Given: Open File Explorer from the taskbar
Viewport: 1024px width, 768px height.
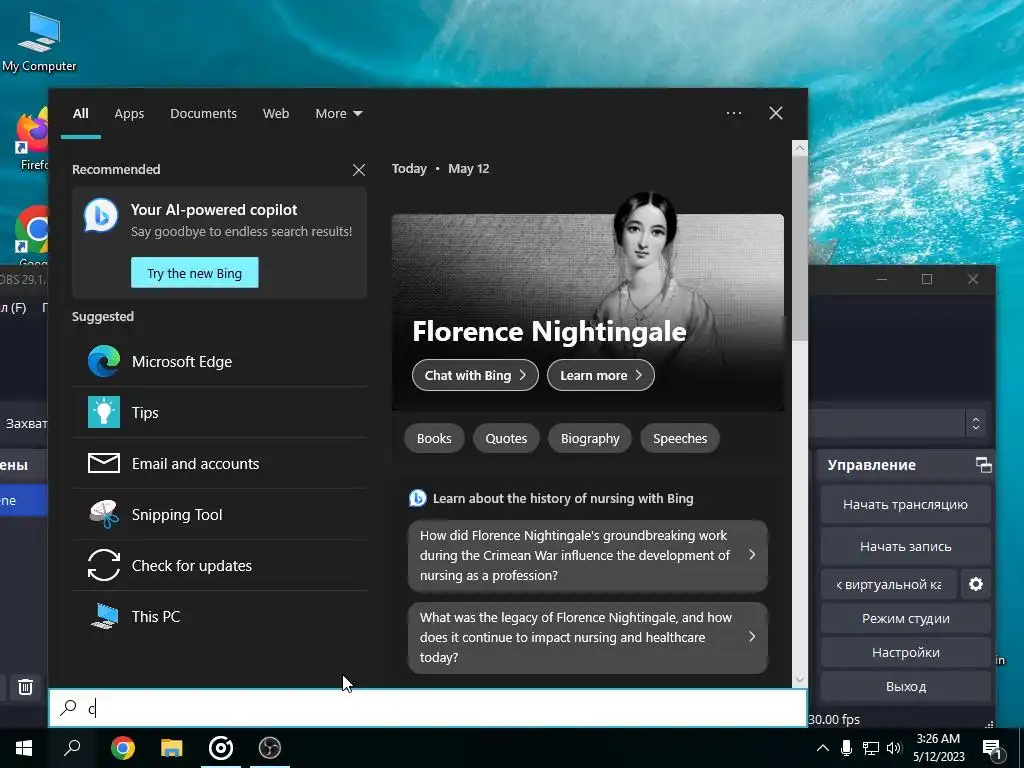Looking at the screenshot, I should pos(172,748).
